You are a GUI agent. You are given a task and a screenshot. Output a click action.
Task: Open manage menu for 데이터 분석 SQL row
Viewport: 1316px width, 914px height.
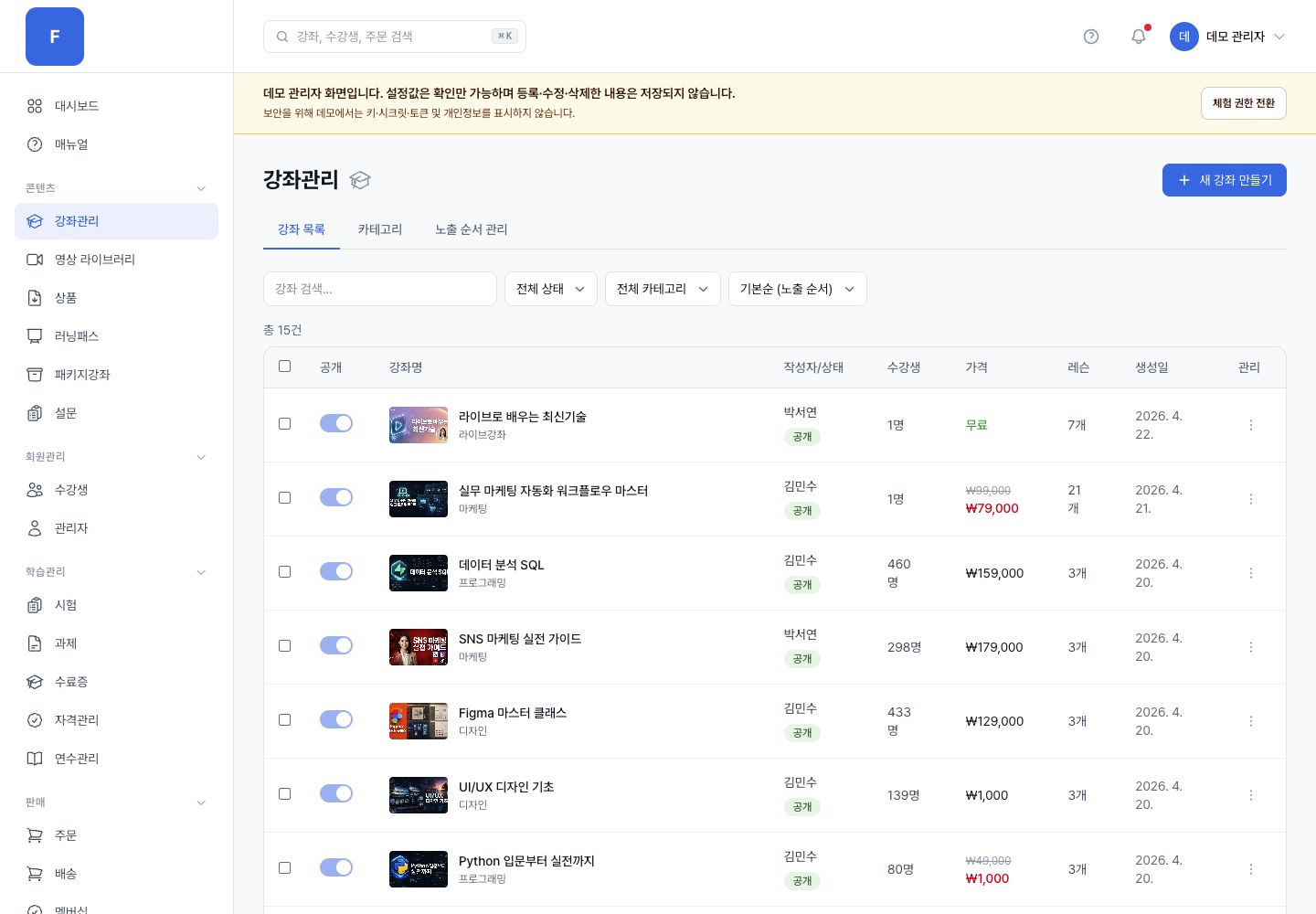tap(1251, 573)
